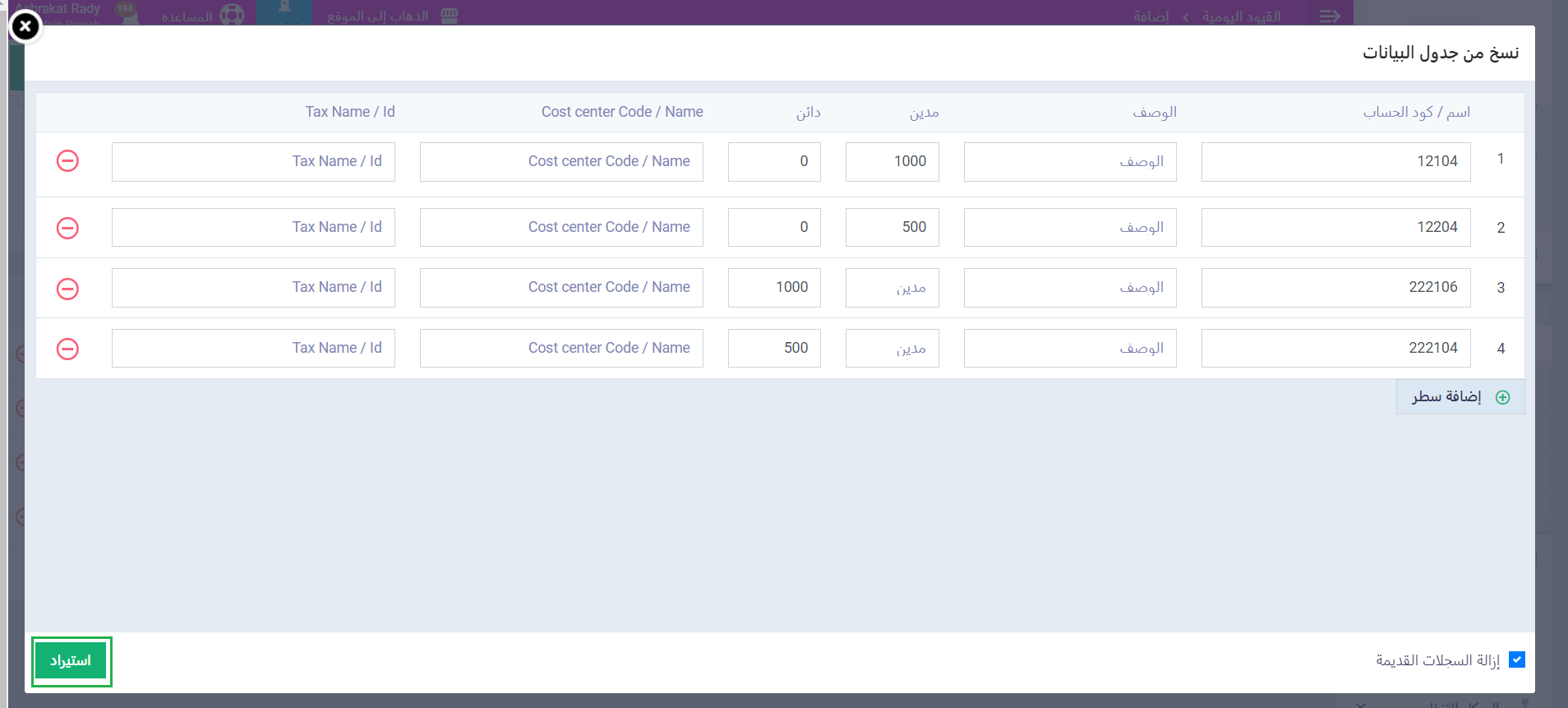
Task: Open the Tax Name / Id field in row 2
Action: (253, 228)
